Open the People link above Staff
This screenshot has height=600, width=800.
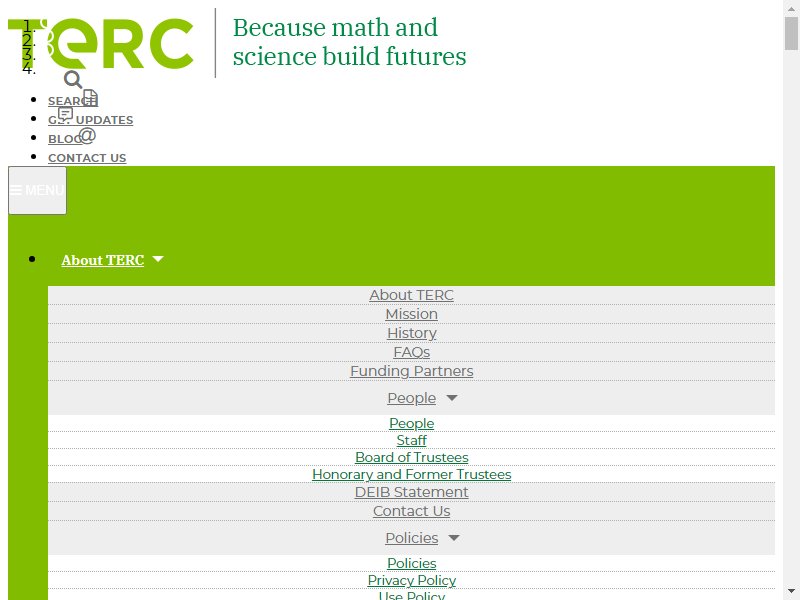(411, 423)
